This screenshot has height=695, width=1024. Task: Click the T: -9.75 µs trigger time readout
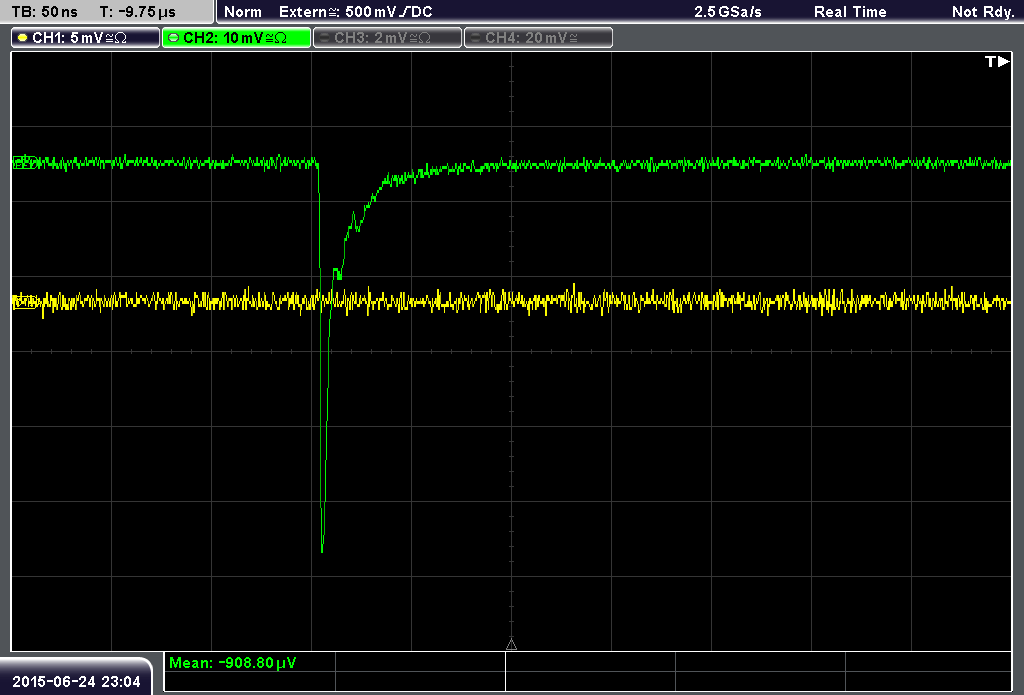[x=137, y=12]
